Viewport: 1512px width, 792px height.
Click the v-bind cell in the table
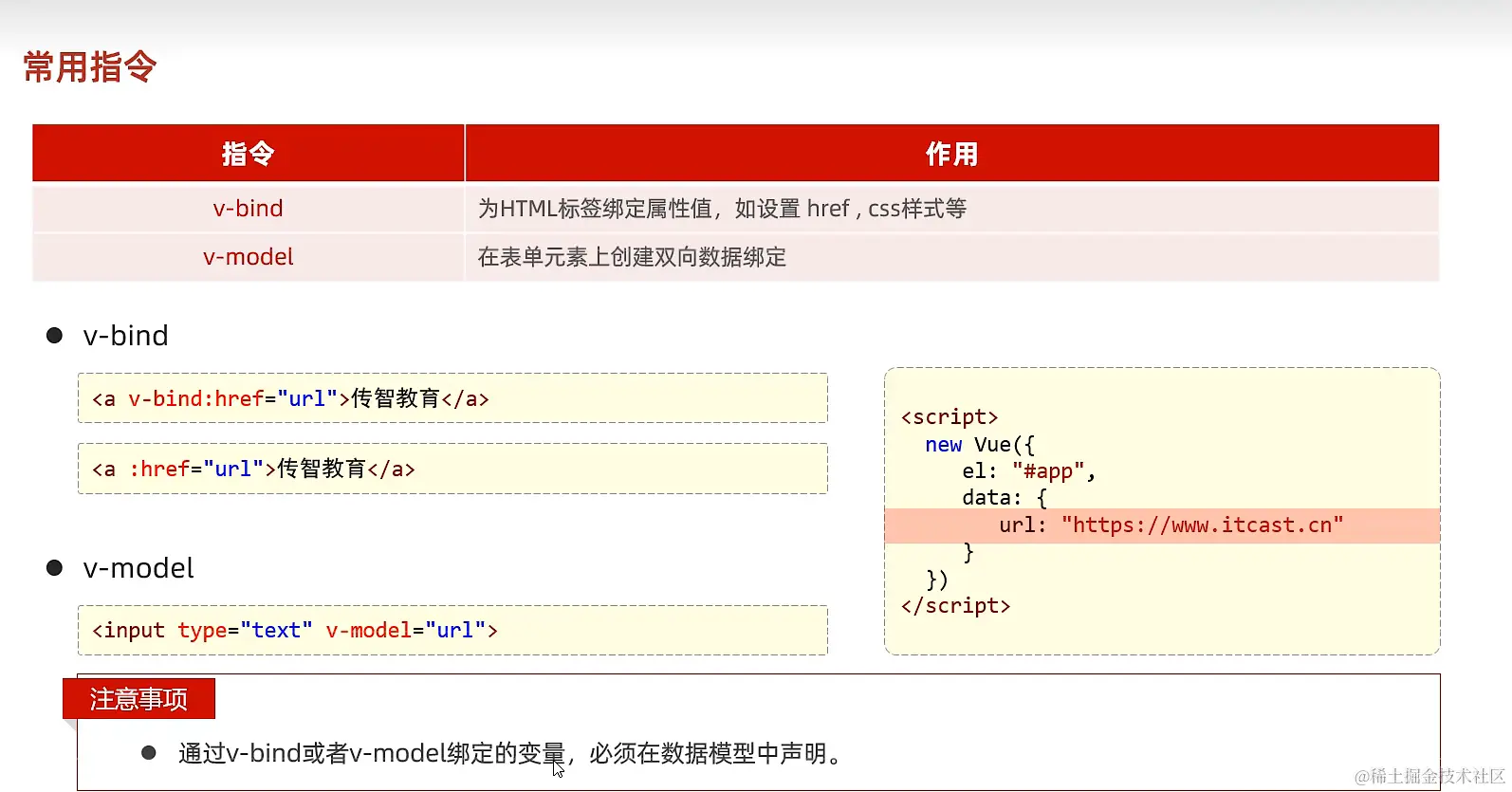point(249,209)
